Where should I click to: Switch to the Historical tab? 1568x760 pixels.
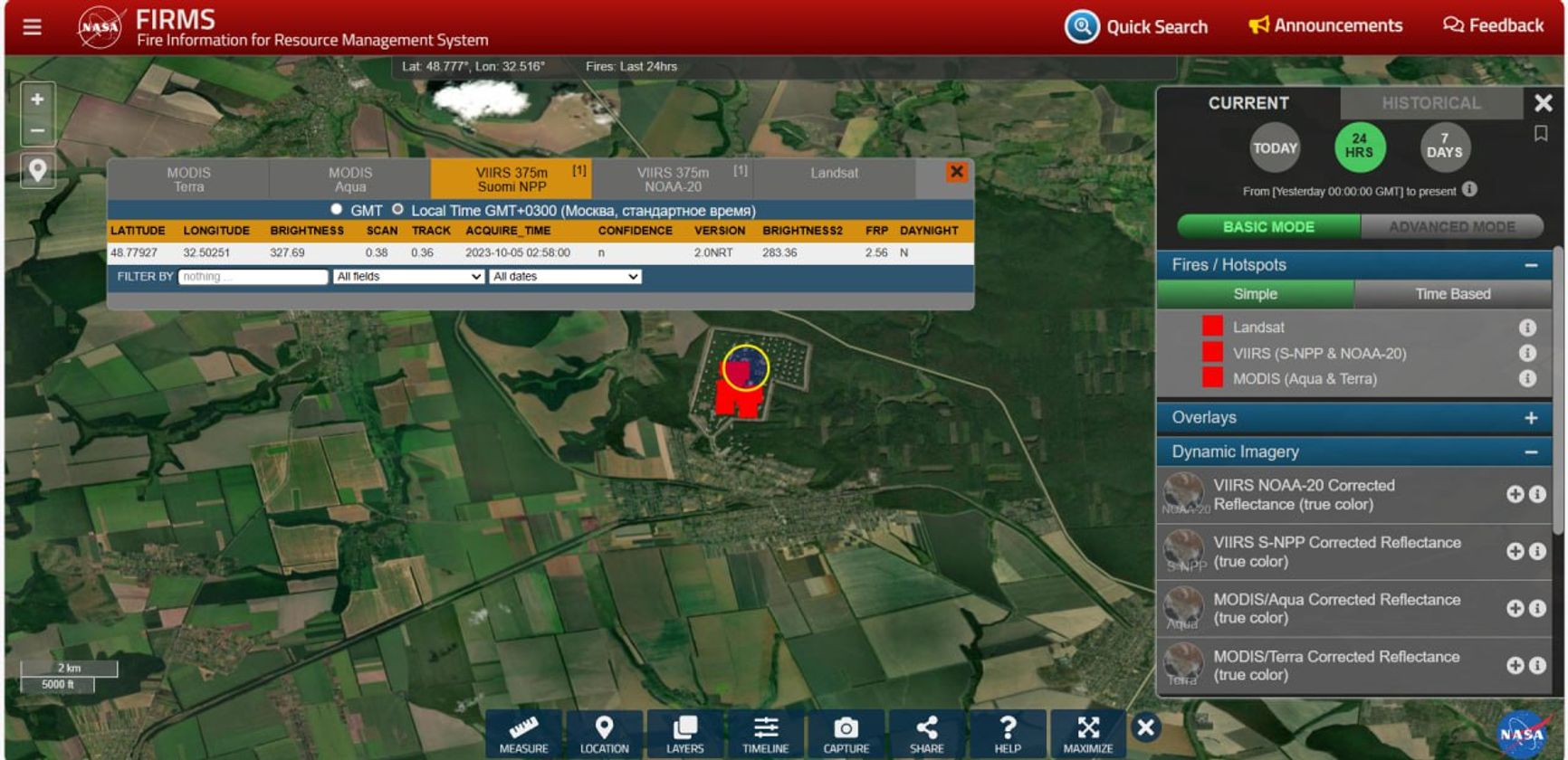click(1430, 103)
